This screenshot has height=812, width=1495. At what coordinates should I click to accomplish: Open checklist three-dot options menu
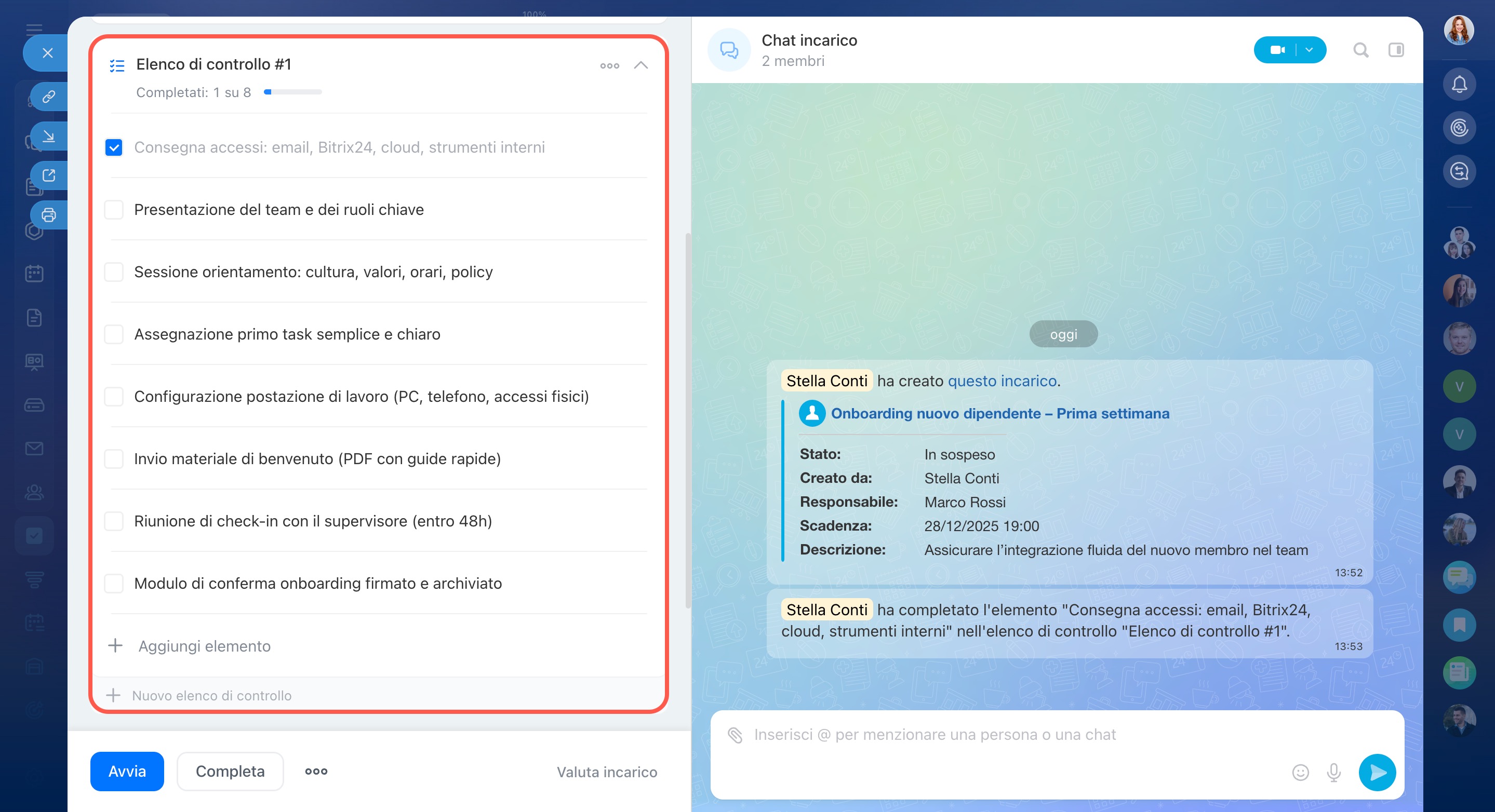(x=609, y=65)
